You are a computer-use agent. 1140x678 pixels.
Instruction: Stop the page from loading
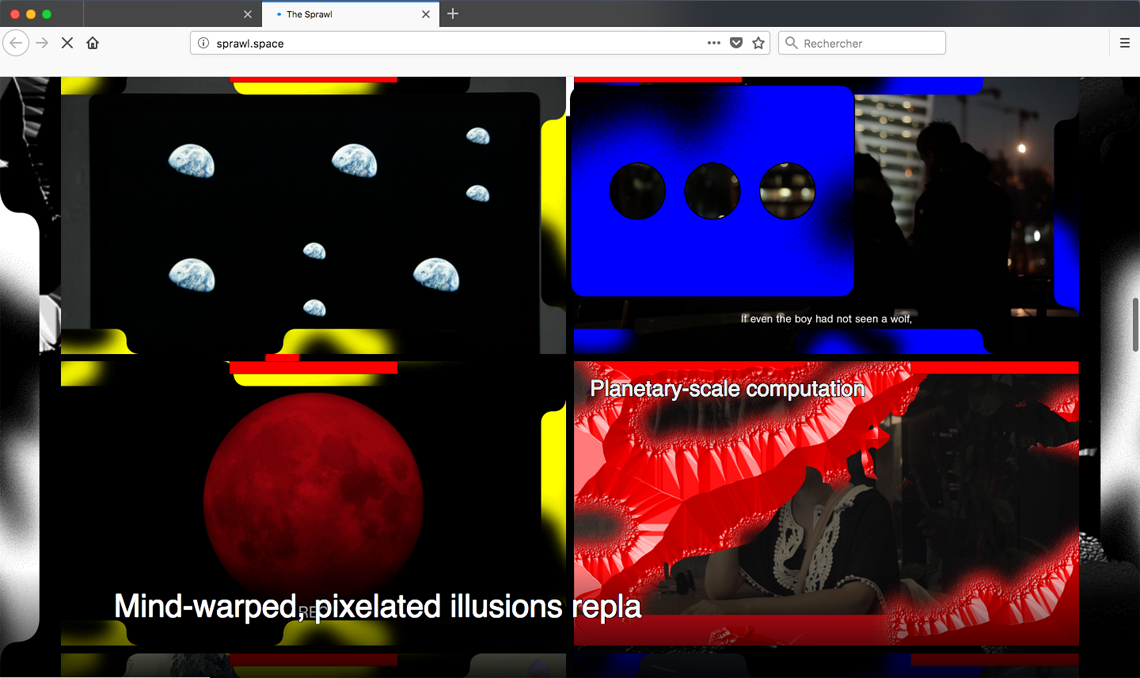click(67, 43)
